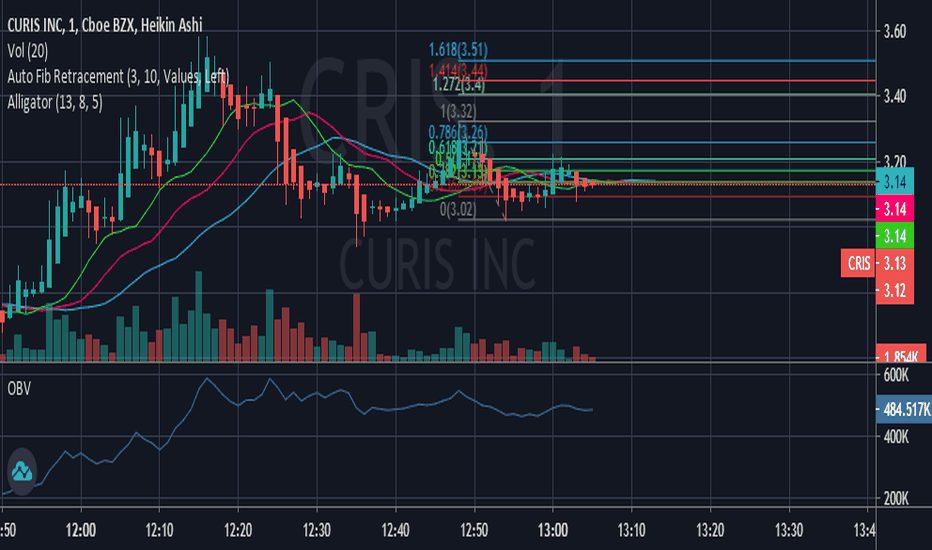Click the 0.786(3.26) Fibonacci level label
The width and height of the screenshot is (932, 550).
point(458,132)
